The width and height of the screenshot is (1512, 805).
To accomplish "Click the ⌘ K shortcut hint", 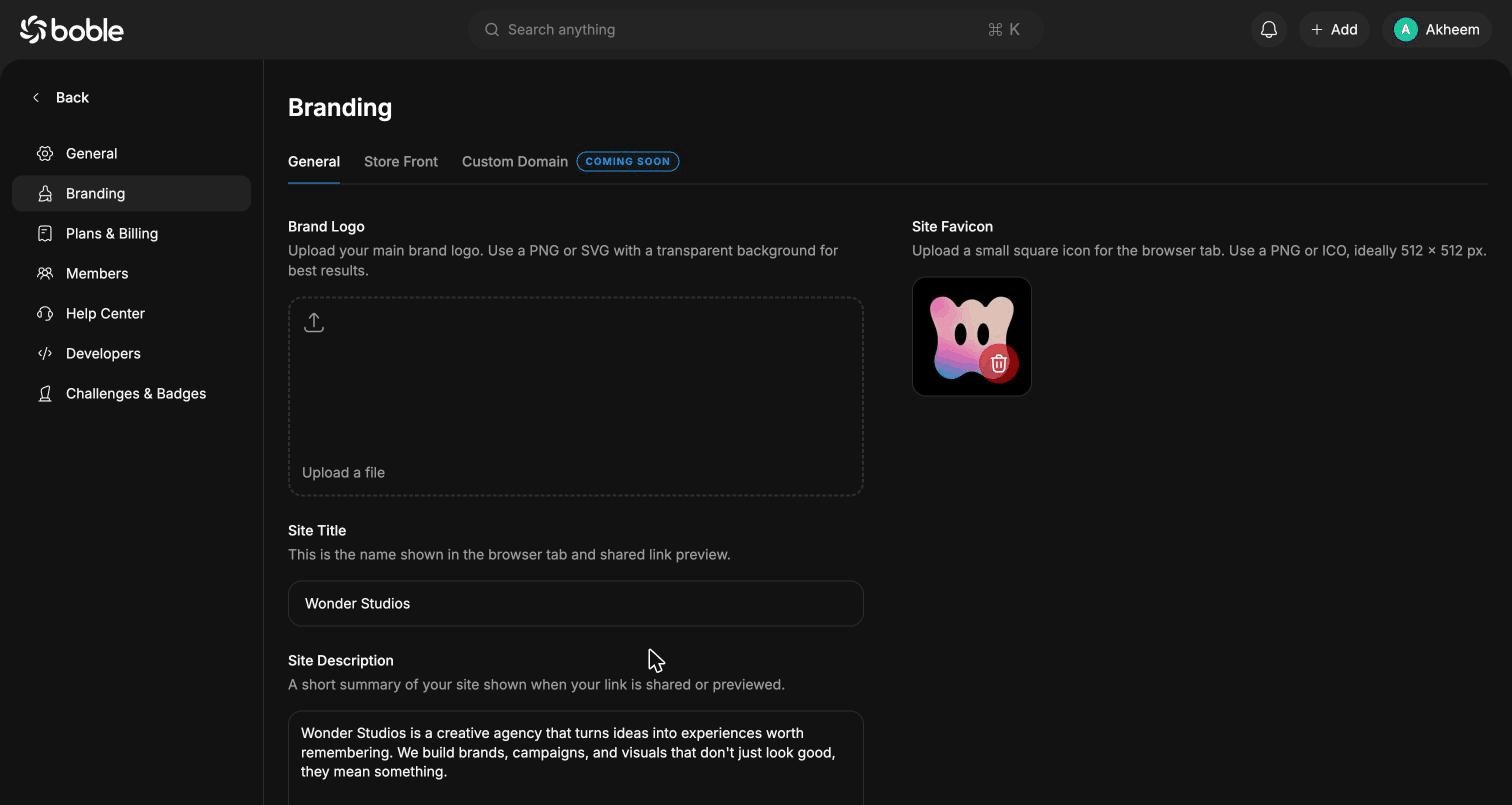I will (x=1003, y=30).
